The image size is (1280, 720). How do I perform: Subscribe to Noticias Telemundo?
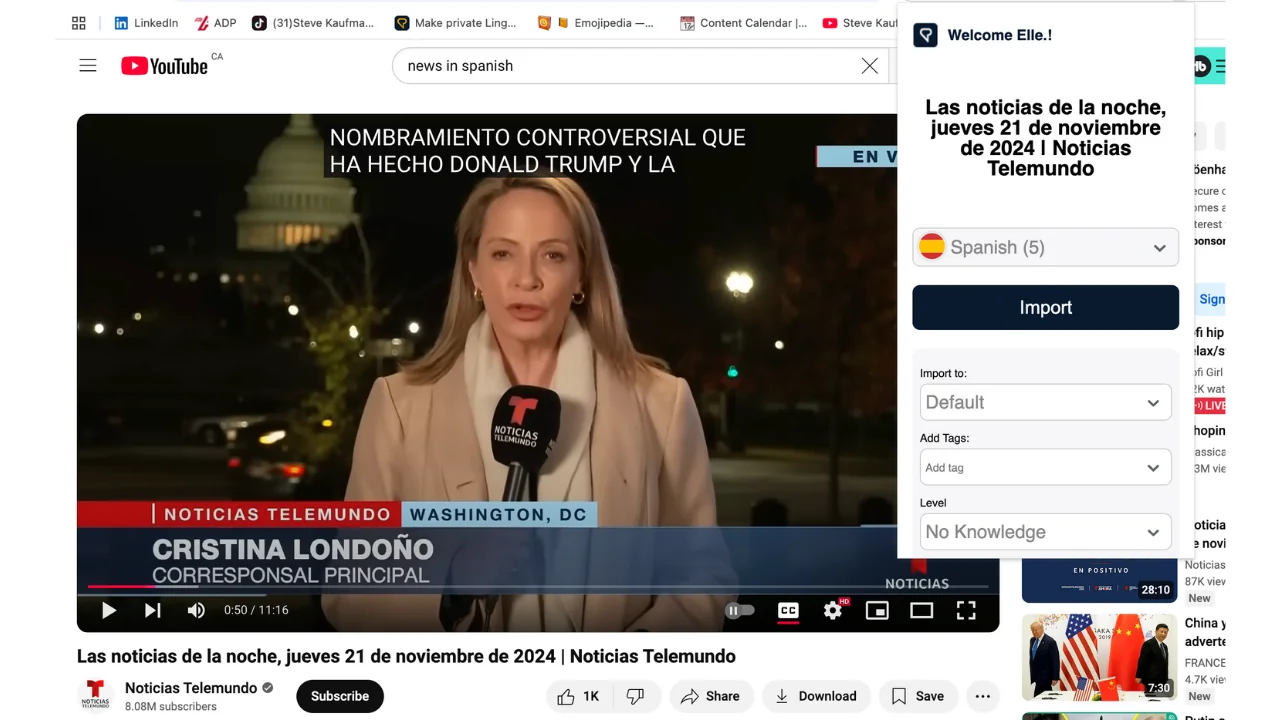click(340, 696)
